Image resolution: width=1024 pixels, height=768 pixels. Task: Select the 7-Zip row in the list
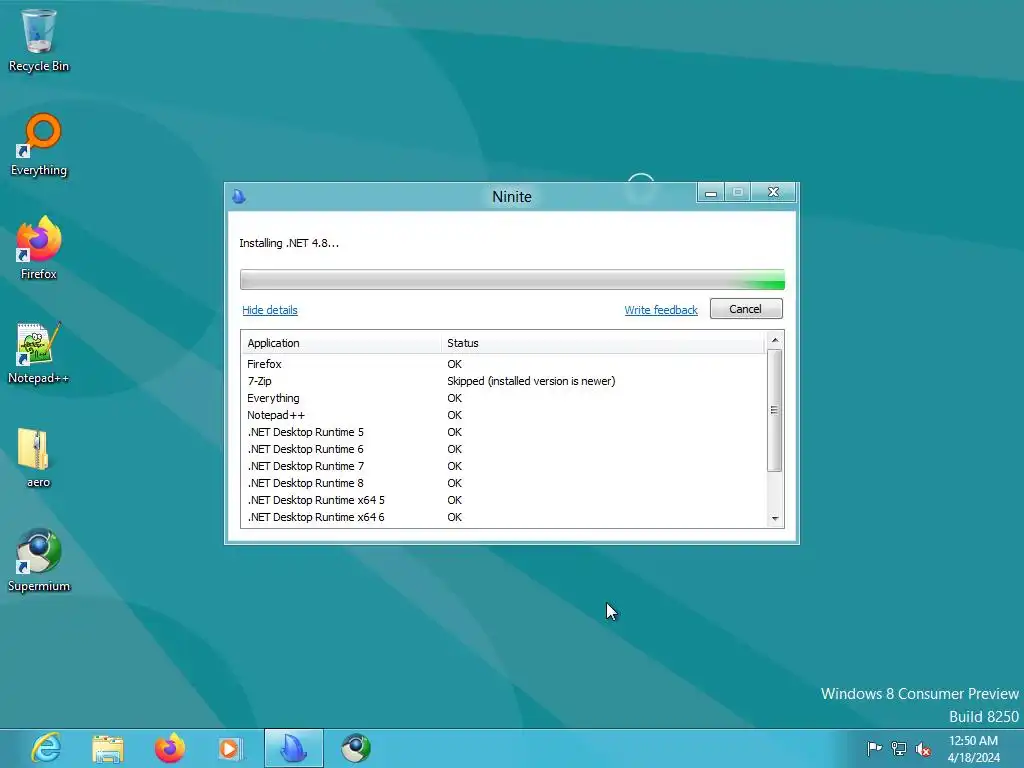coord(504,381)
